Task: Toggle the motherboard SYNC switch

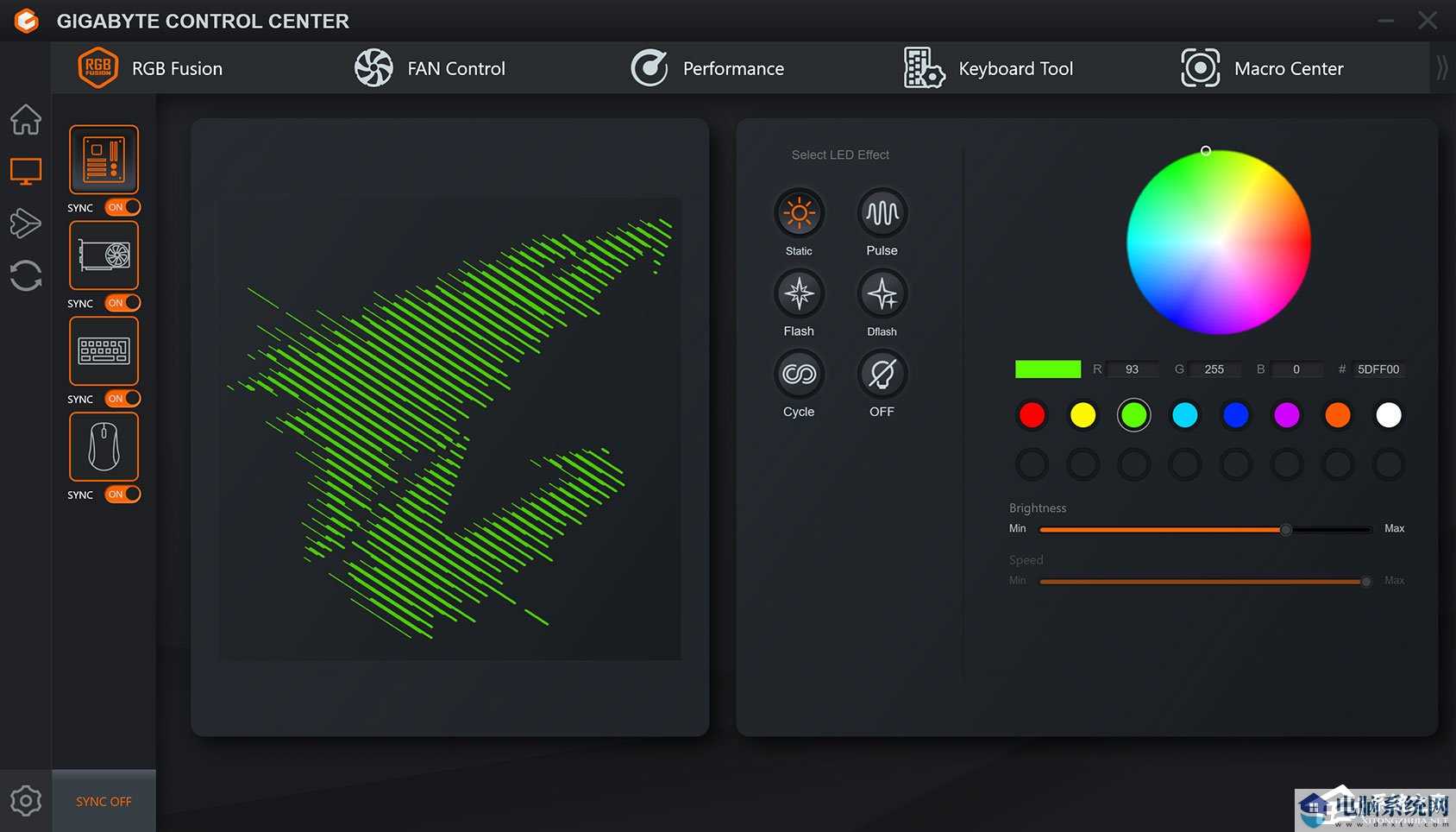Action: pos(122,207)
